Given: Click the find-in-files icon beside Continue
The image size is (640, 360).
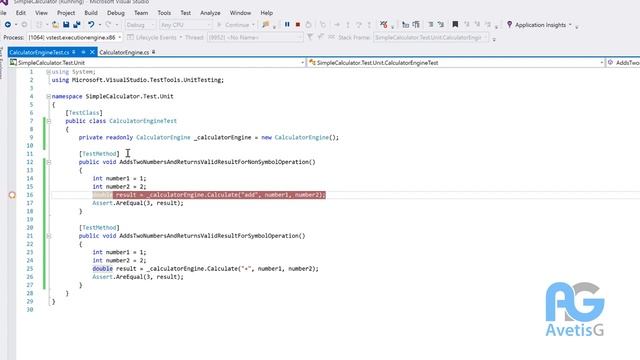Looking at the screenshot, I should (266, 25).
